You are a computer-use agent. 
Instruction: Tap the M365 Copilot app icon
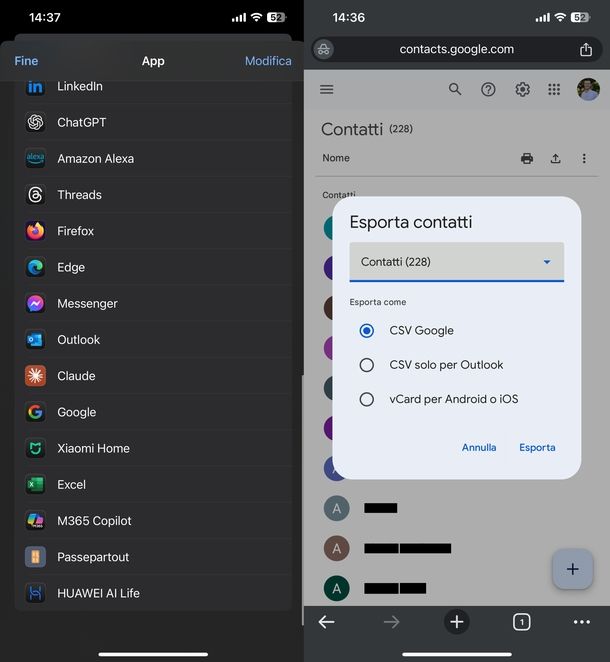[35, 521]
